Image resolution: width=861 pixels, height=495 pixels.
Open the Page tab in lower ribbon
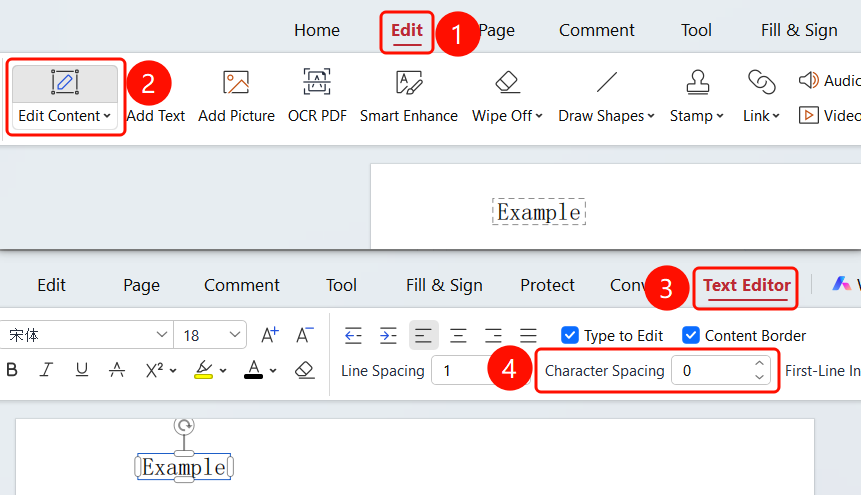click(x=141, y=285)
